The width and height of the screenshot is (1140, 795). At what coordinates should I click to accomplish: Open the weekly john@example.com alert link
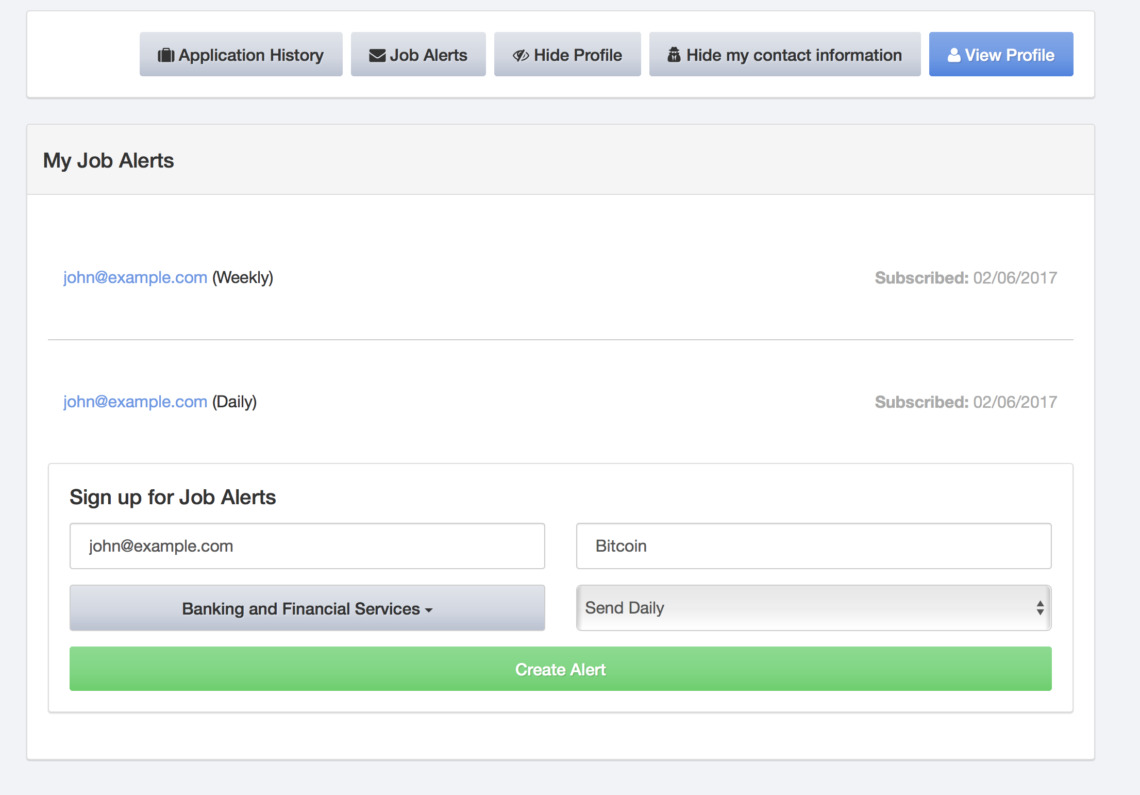coord(135,277)
